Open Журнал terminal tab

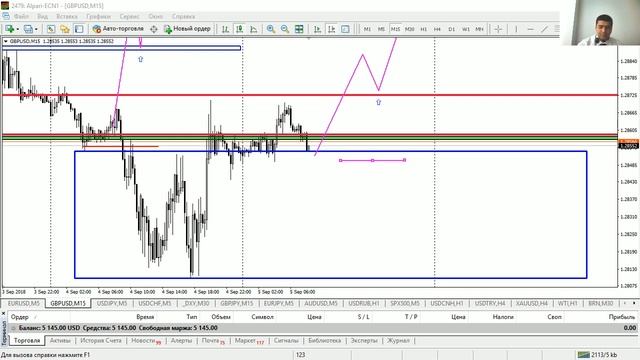pyautogui.click(x=398, y=340)
